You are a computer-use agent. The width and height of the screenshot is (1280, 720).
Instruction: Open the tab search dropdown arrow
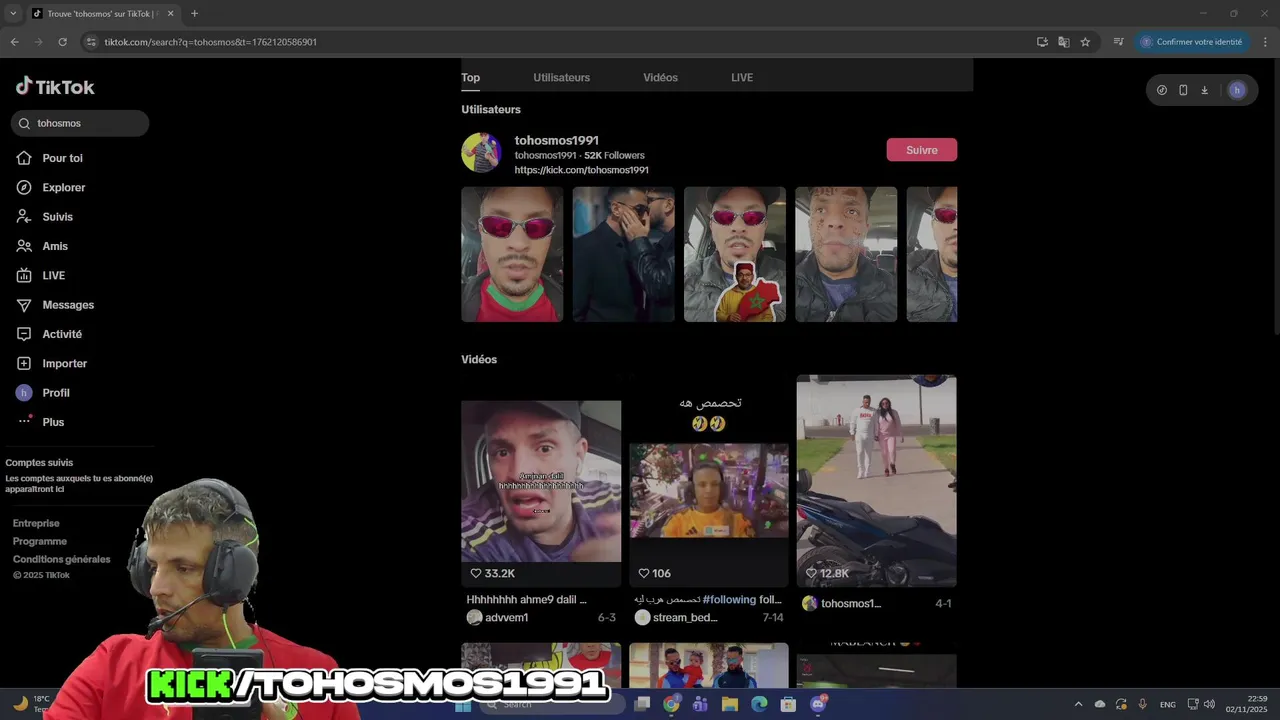(12, 14)
